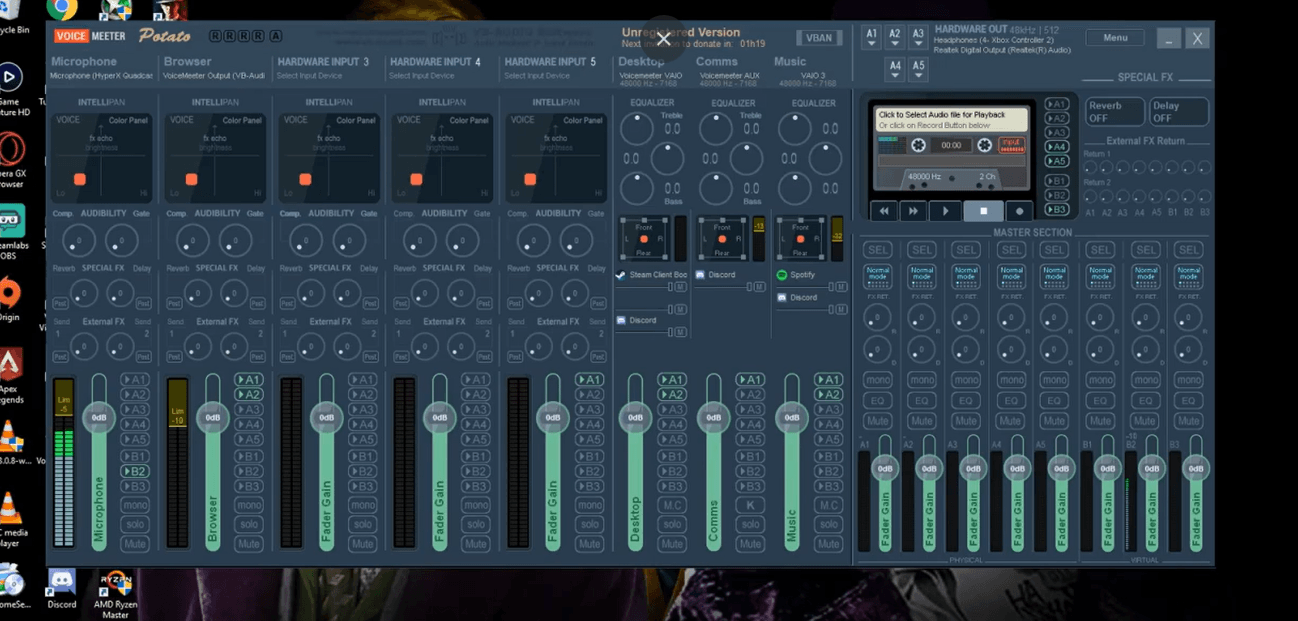The height and width of the screenshot is (621, 1298).
Task: Click the Browser Gate knob
Action: [x=235, y=240]
